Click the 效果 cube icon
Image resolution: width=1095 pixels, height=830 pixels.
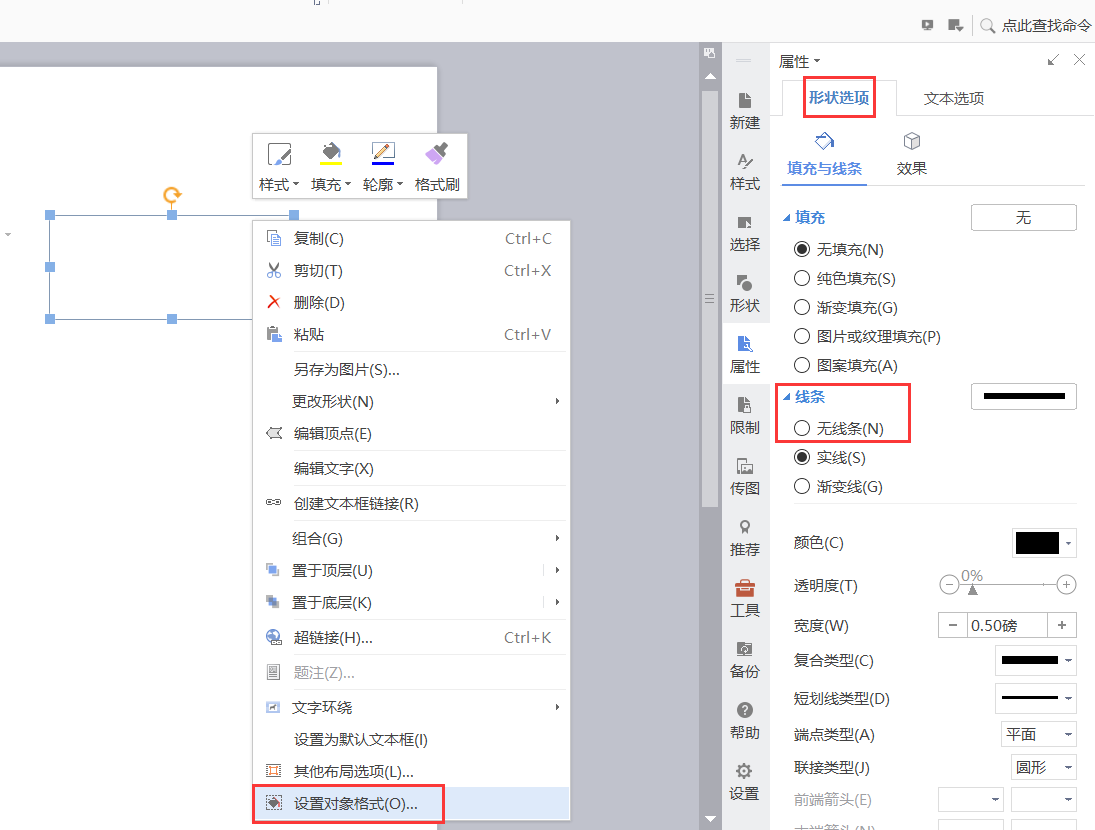pos(911,141)
